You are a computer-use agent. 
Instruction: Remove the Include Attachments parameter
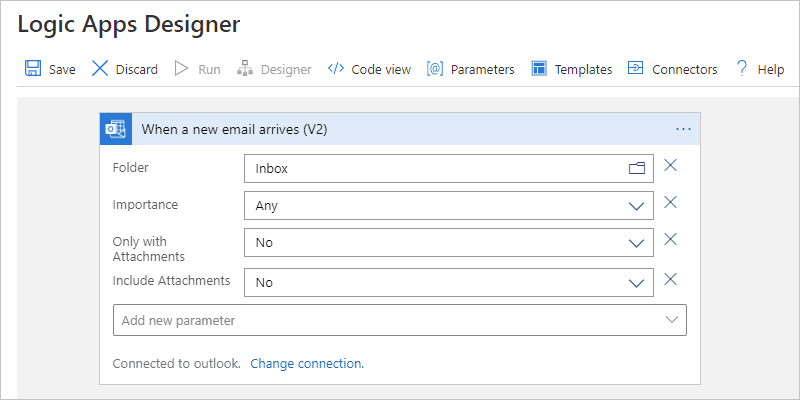click(x=670, y=279)
